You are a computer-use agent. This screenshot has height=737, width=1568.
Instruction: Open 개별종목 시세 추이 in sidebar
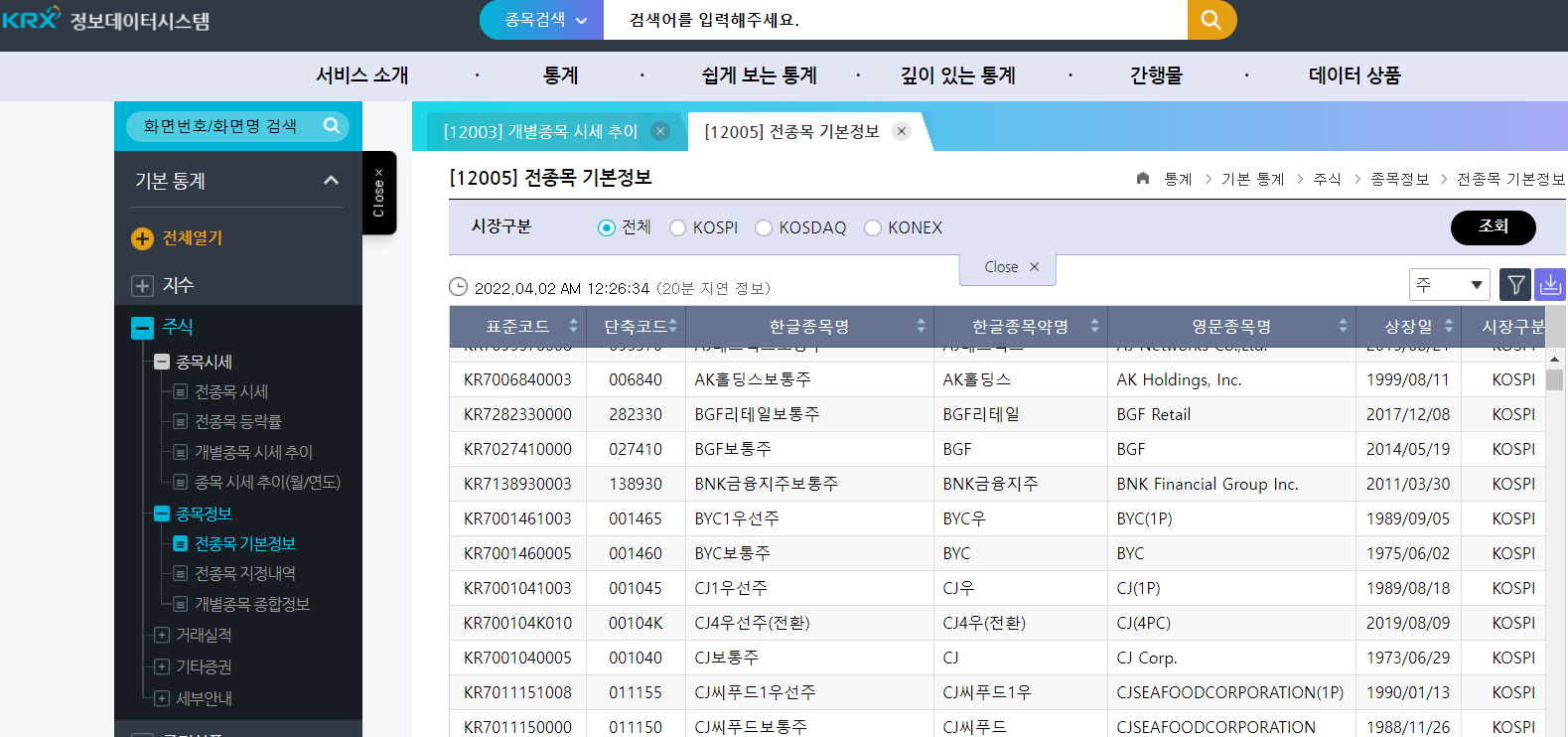253,452
